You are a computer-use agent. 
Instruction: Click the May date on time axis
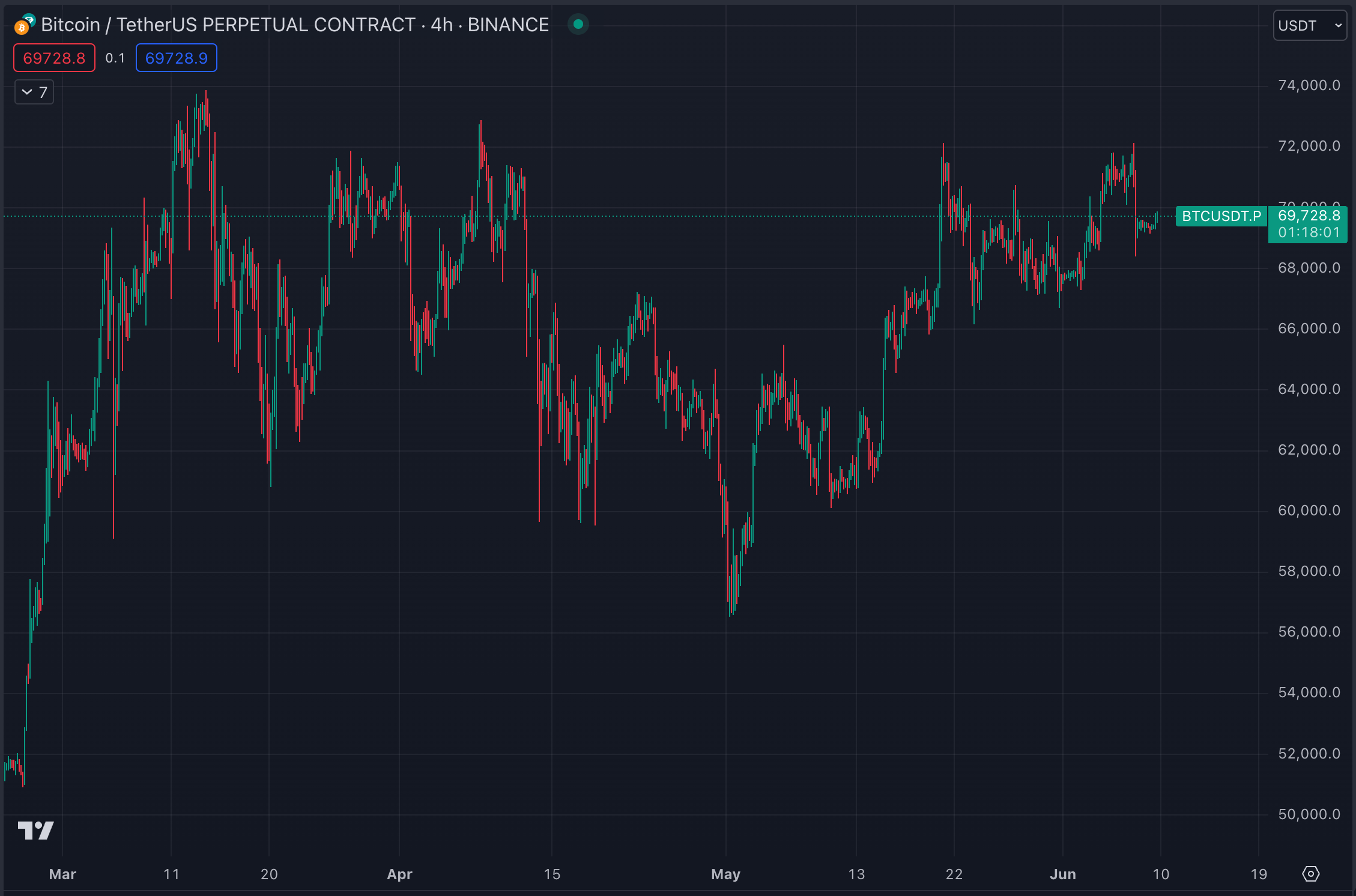pyautogui.click(x=725, y=874)
